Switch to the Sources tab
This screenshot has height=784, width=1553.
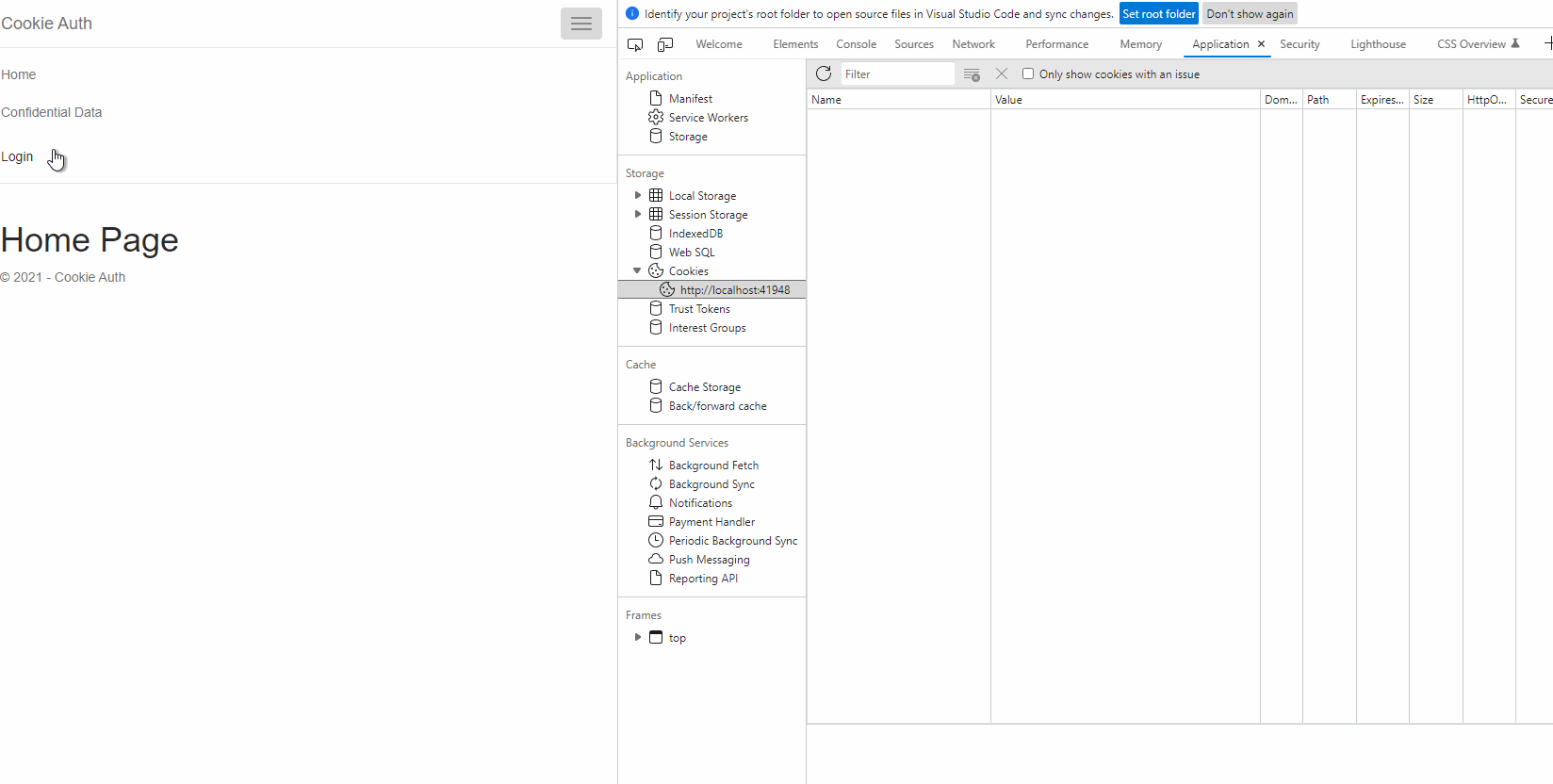(913, 44)
